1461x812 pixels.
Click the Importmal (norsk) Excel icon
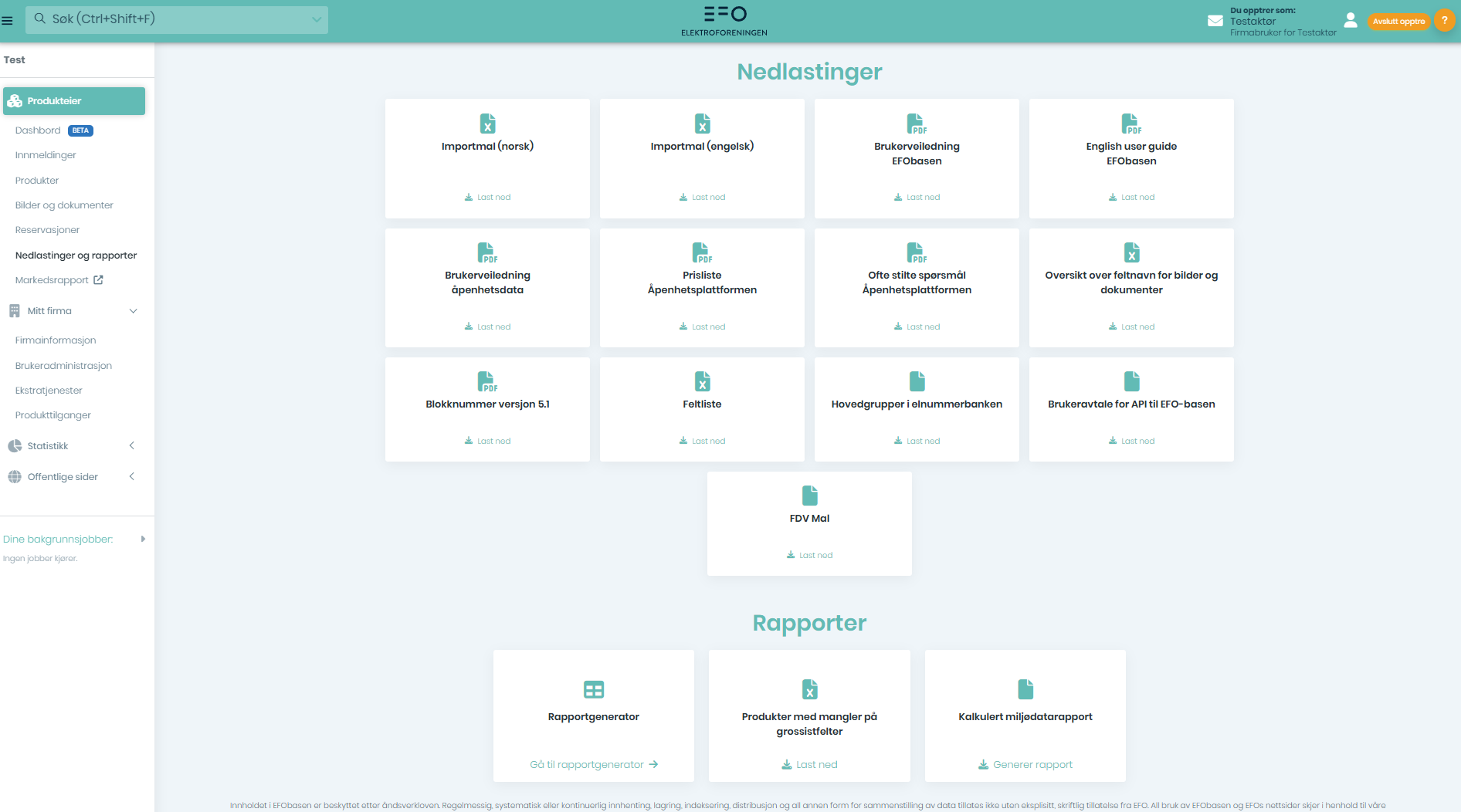[487, 123]
